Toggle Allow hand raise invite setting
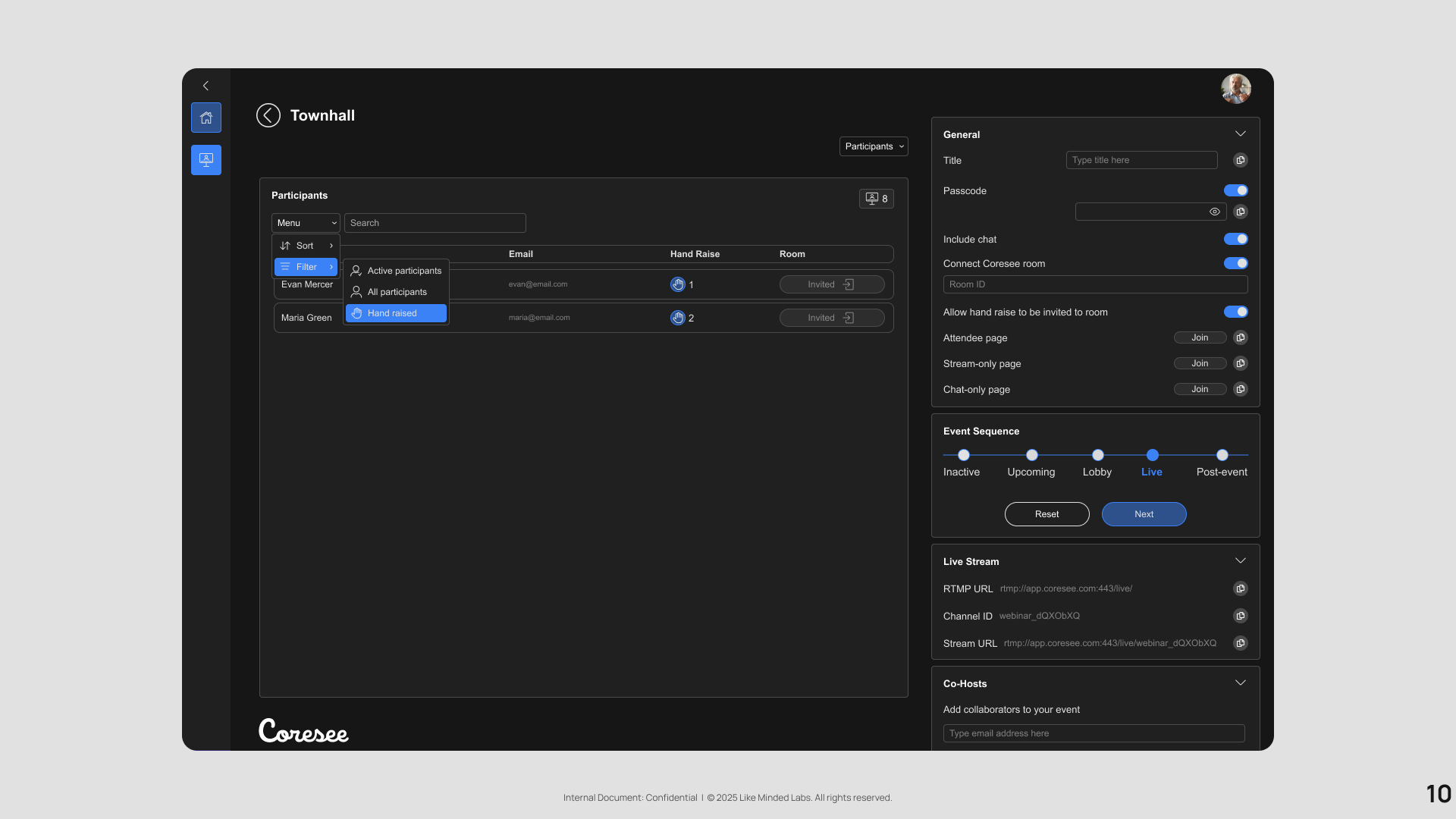The image size is (1456, 819). point(1235,312)
